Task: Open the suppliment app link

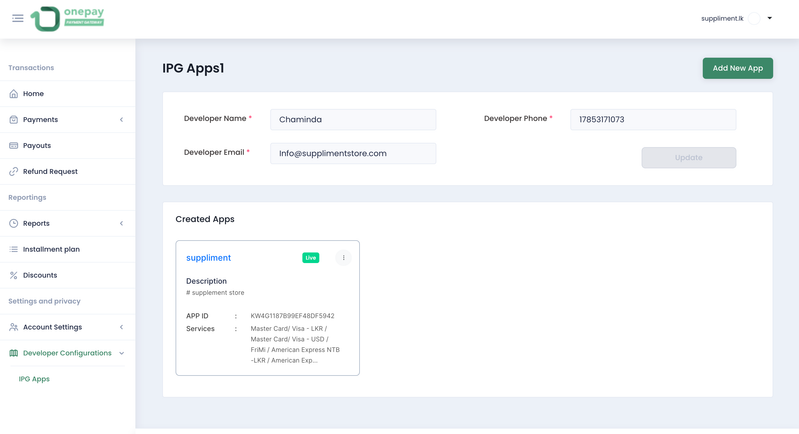Action: 208,258
